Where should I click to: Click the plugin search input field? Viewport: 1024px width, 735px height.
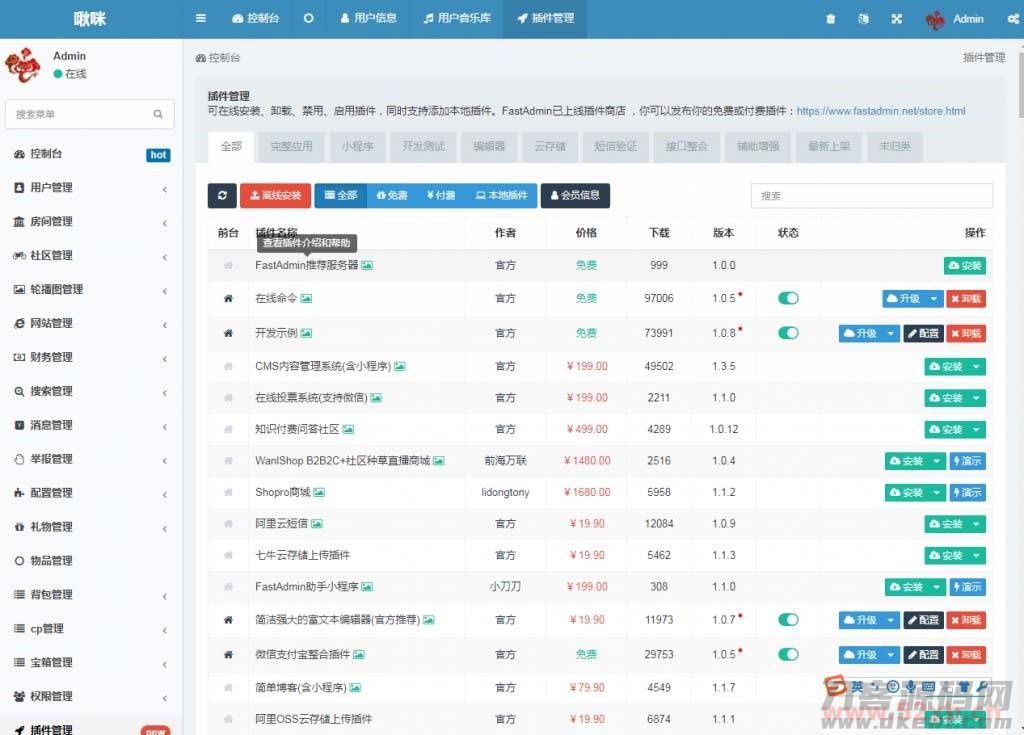[871, 196]
